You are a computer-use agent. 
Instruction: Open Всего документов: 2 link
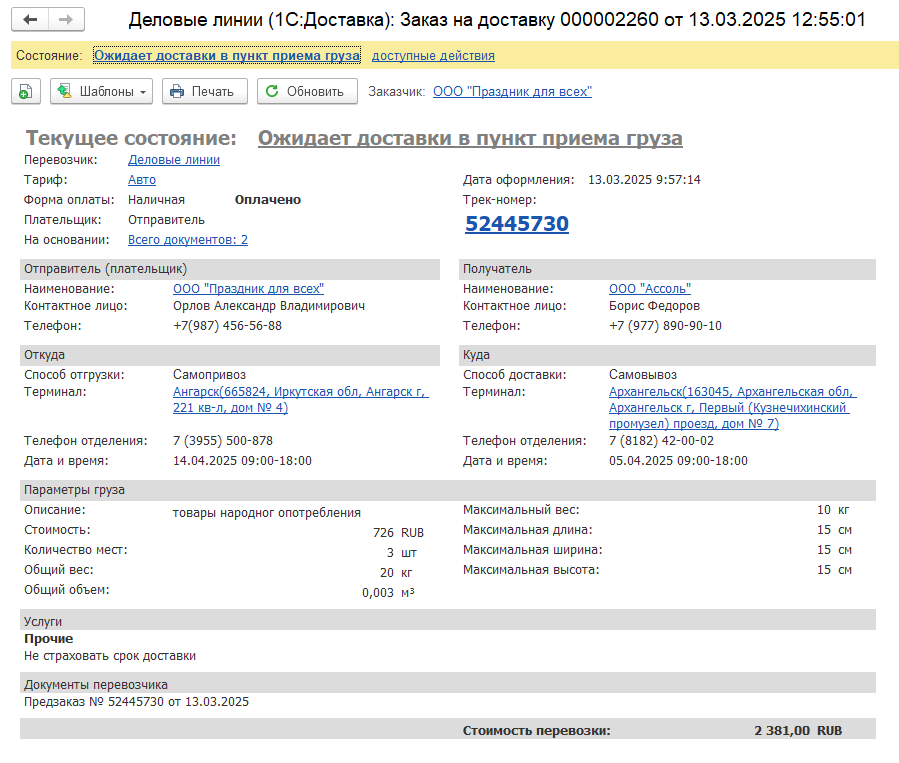187,240
